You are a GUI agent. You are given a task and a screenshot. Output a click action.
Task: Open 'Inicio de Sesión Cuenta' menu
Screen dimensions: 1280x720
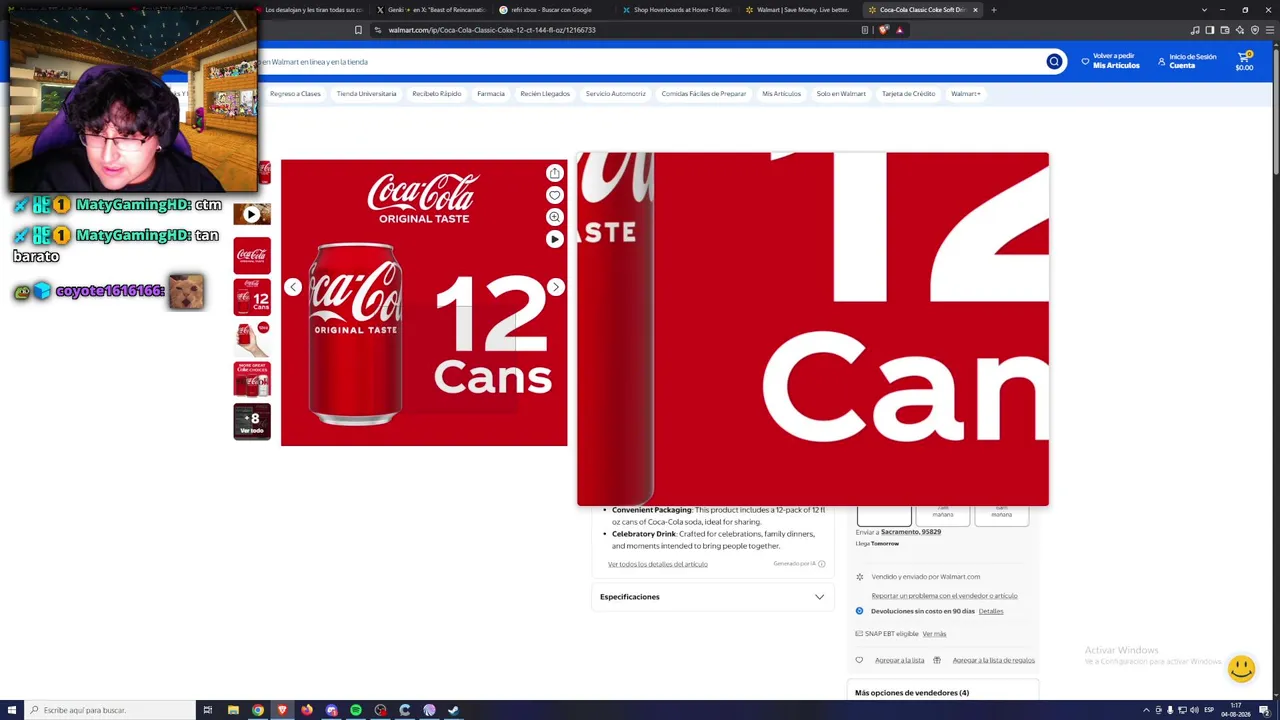(1187, 61)
